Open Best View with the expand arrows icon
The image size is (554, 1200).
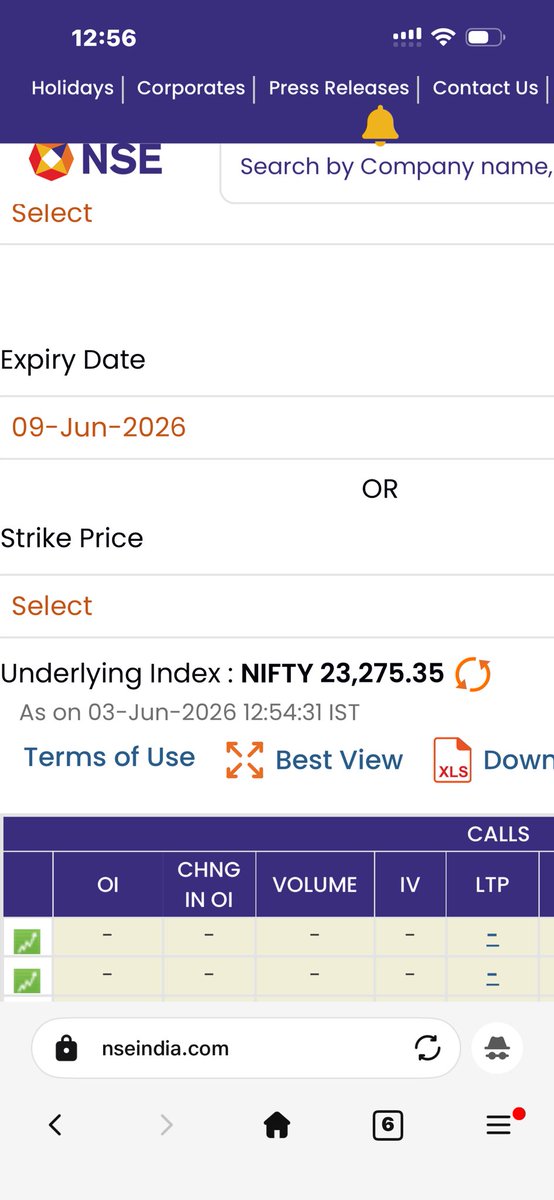pyautogui.click(x=245, y=760)
